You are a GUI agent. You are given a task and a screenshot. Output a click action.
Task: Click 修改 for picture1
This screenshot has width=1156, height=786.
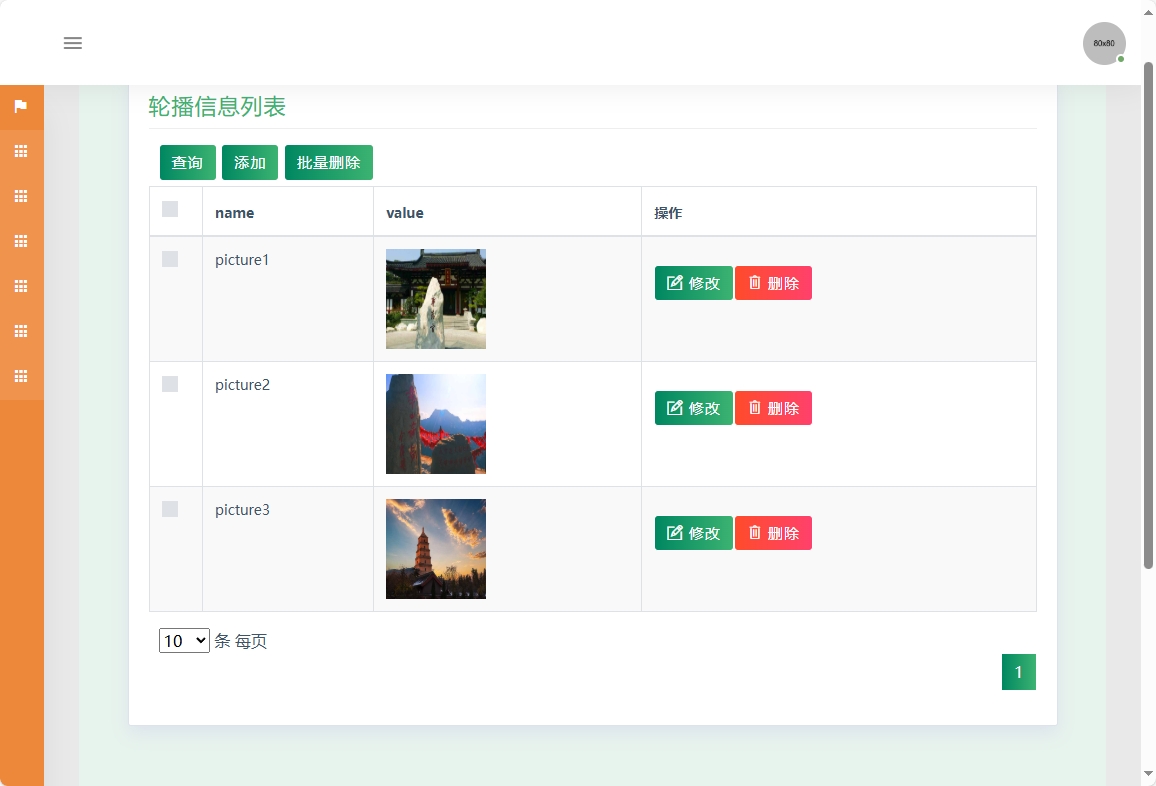pyautogui.click(x=694, y=283)
